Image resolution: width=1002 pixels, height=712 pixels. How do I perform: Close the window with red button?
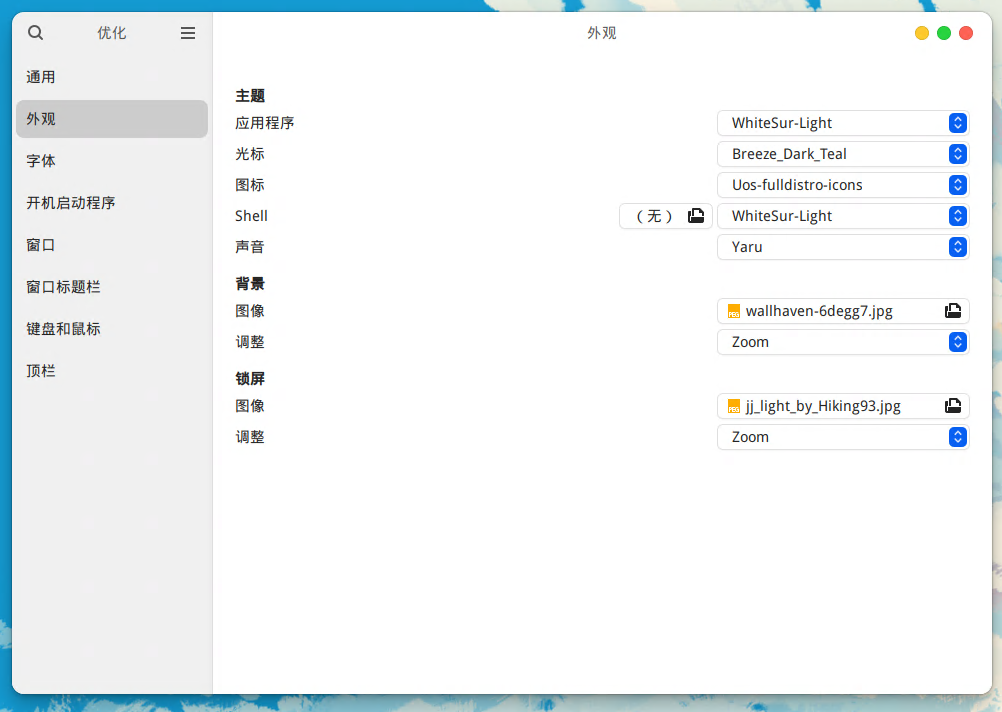(966, 33)
